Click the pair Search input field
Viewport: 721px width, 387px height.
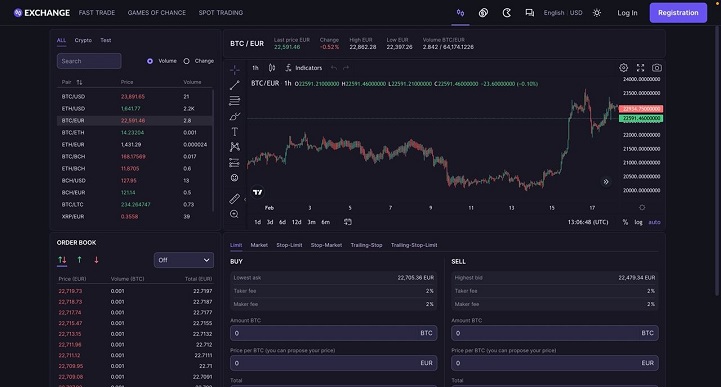89,61
